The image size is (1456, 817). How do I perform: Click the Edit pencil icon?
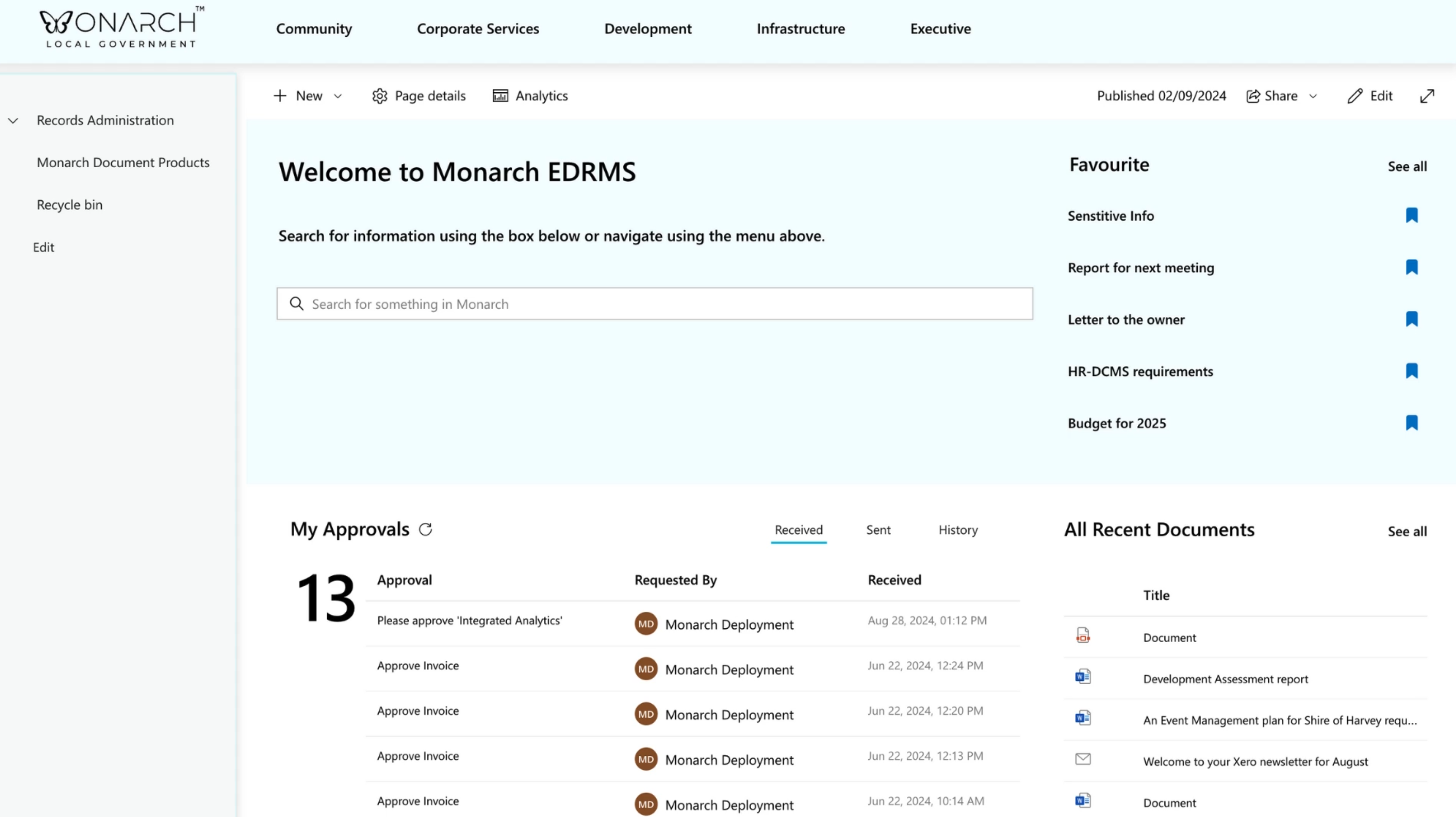1355,96
